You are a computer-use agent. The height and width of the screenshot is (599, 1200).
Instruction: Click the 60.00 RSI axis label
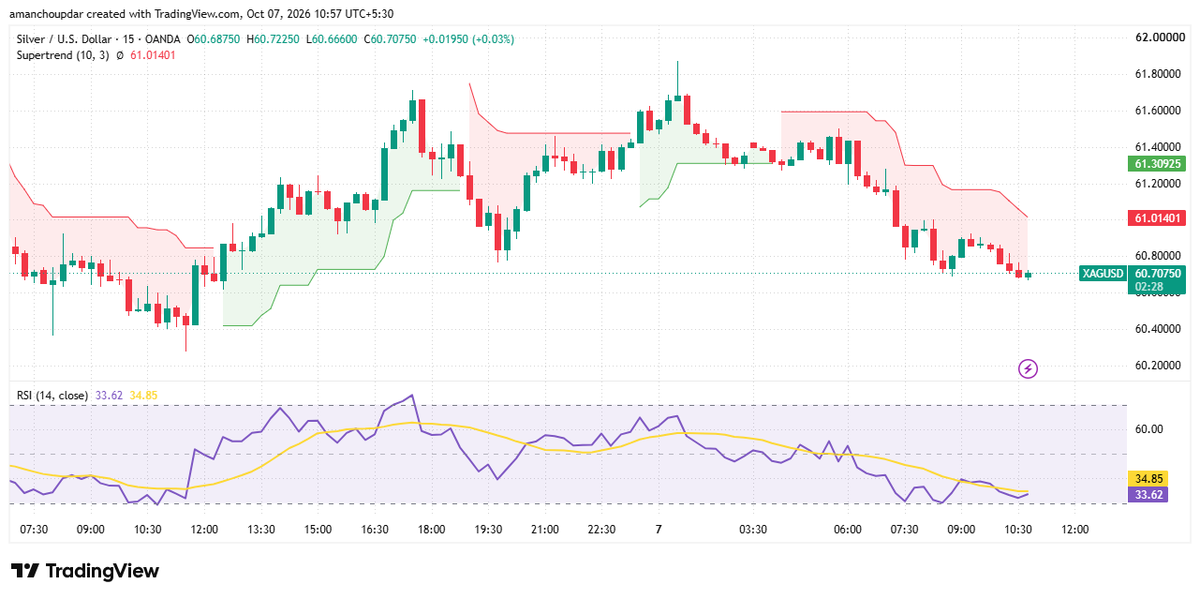tap(1149, 429)
